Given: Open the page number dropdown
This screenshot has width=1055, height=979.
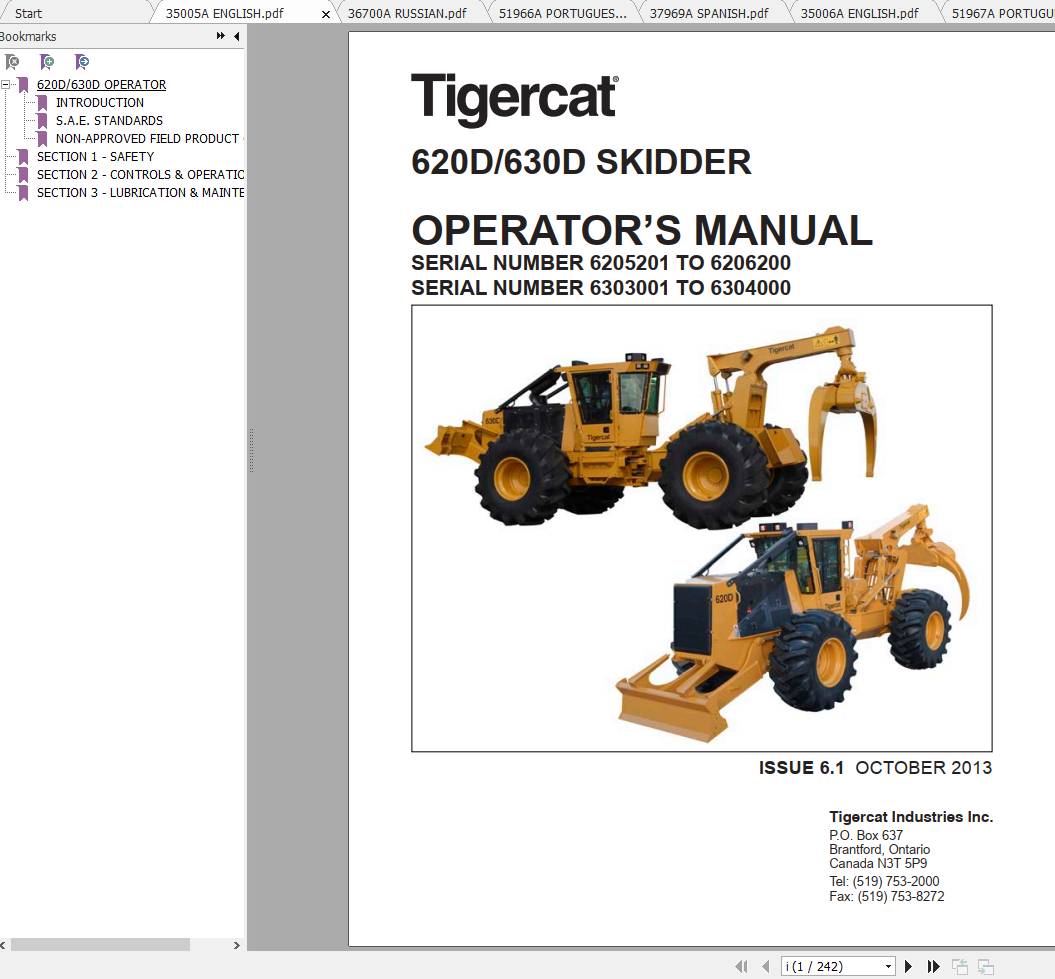Looking at the screenshot, I should click(x=888, y=966).
